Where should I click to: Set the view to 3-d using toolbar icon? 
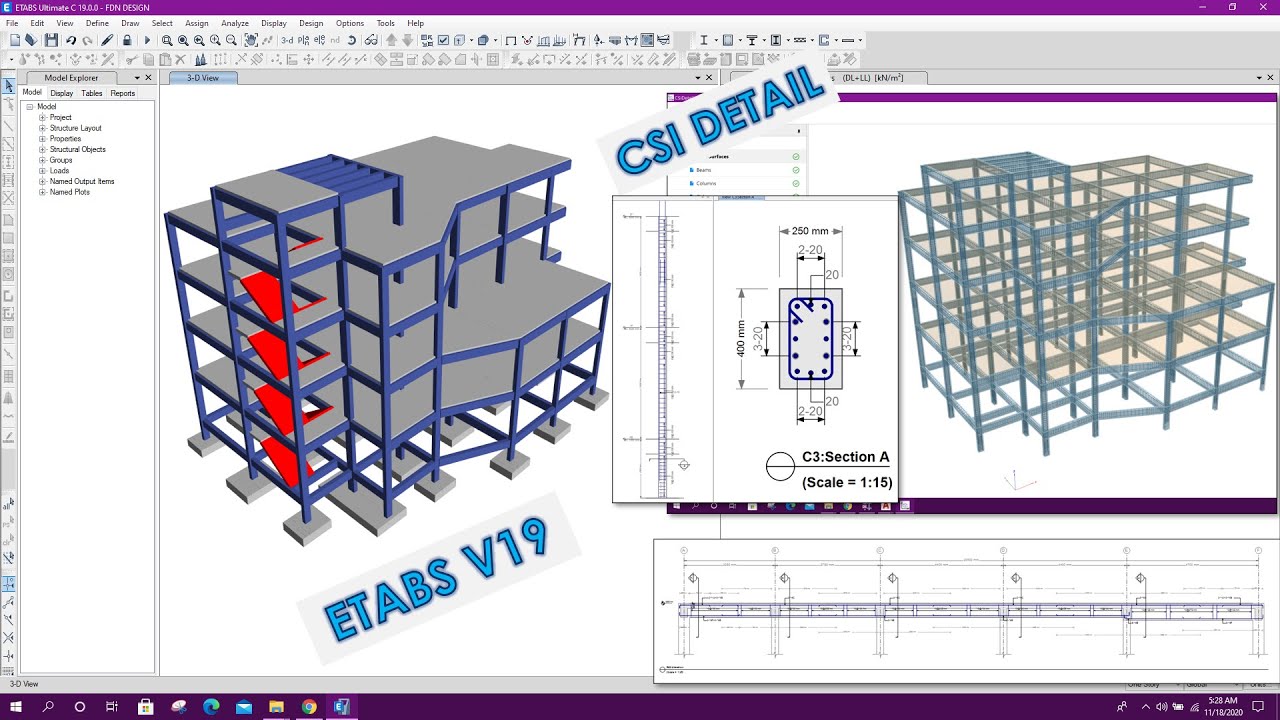click(287, 40)
